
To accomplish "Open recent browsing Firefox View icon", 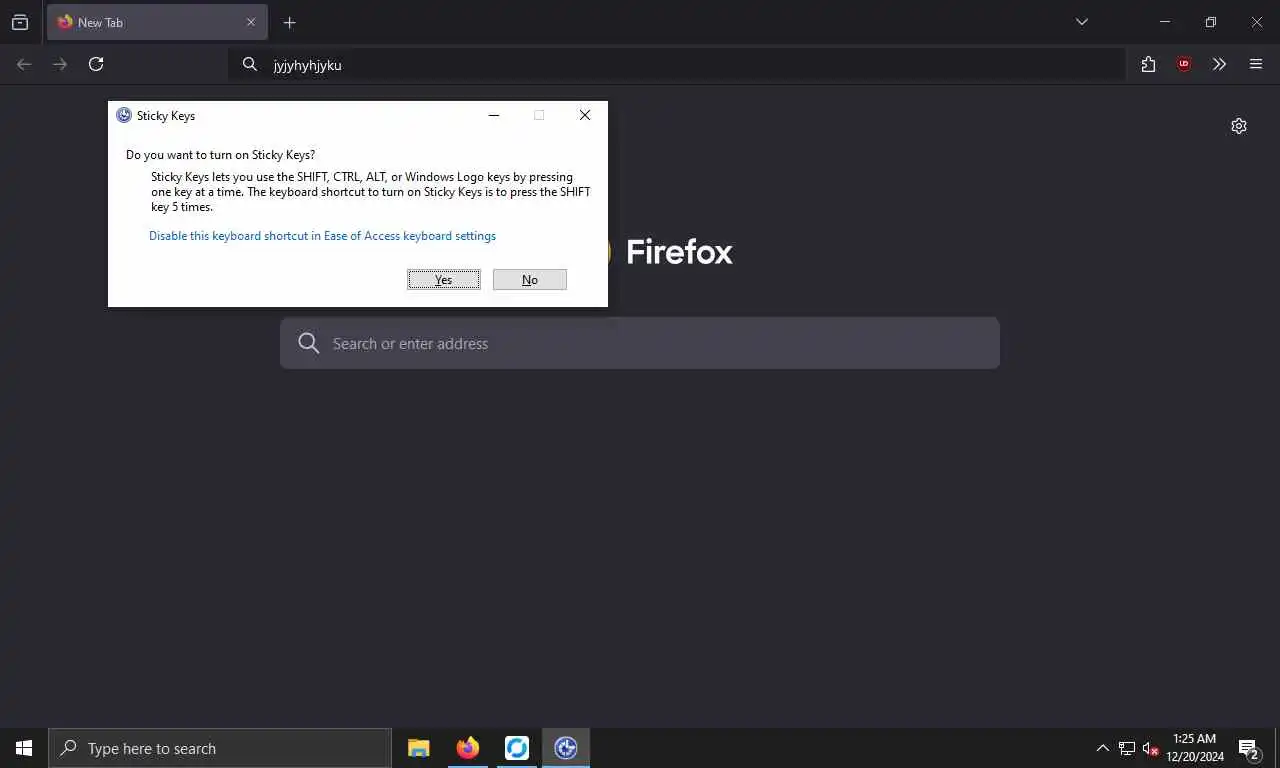I will click(20, 22).
